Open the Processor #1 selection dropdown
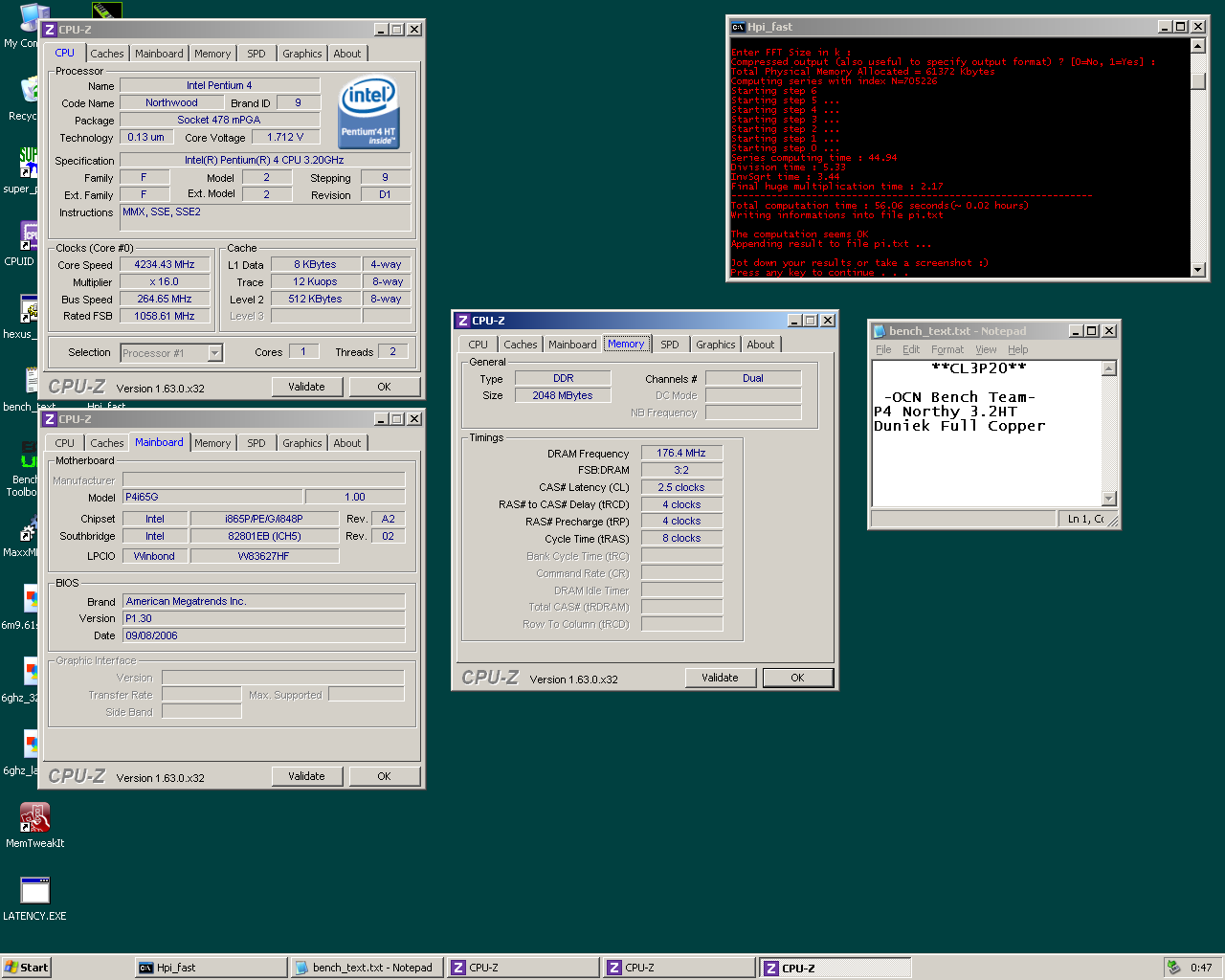The width and height of the screenshot is (1225, 980). pyautogui.click(x=214, y=353)
